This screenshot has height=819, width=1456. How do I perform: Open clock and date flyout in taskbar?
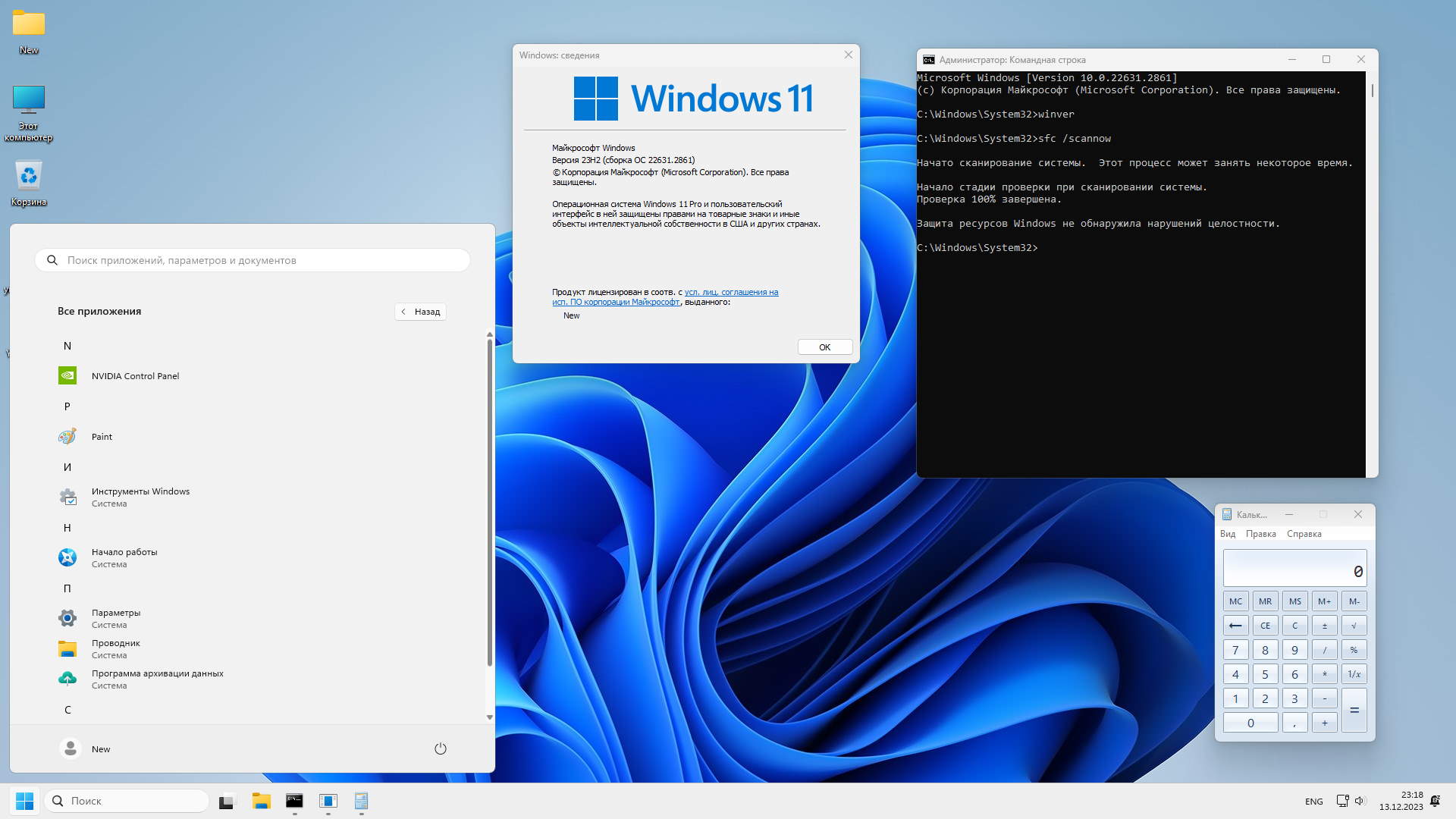[1401, 801]
